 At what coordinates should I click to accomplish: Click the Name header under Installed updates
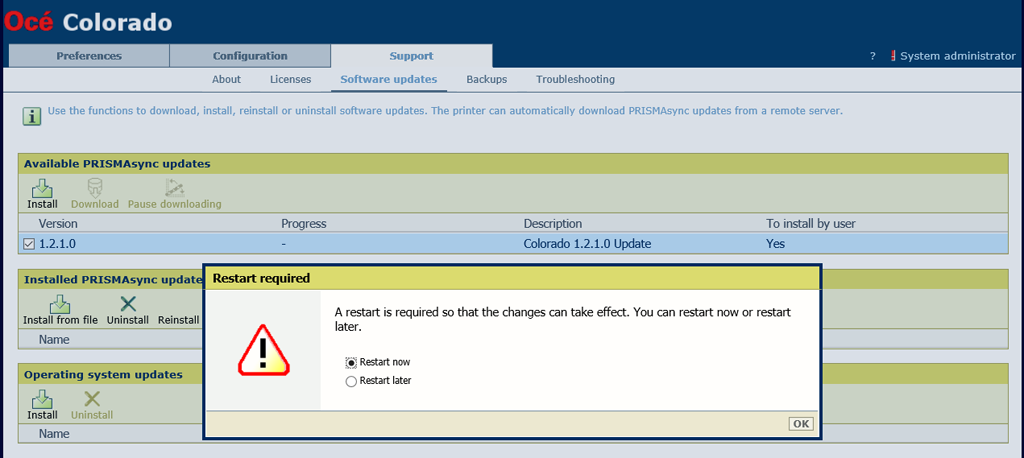pos(54,339)
